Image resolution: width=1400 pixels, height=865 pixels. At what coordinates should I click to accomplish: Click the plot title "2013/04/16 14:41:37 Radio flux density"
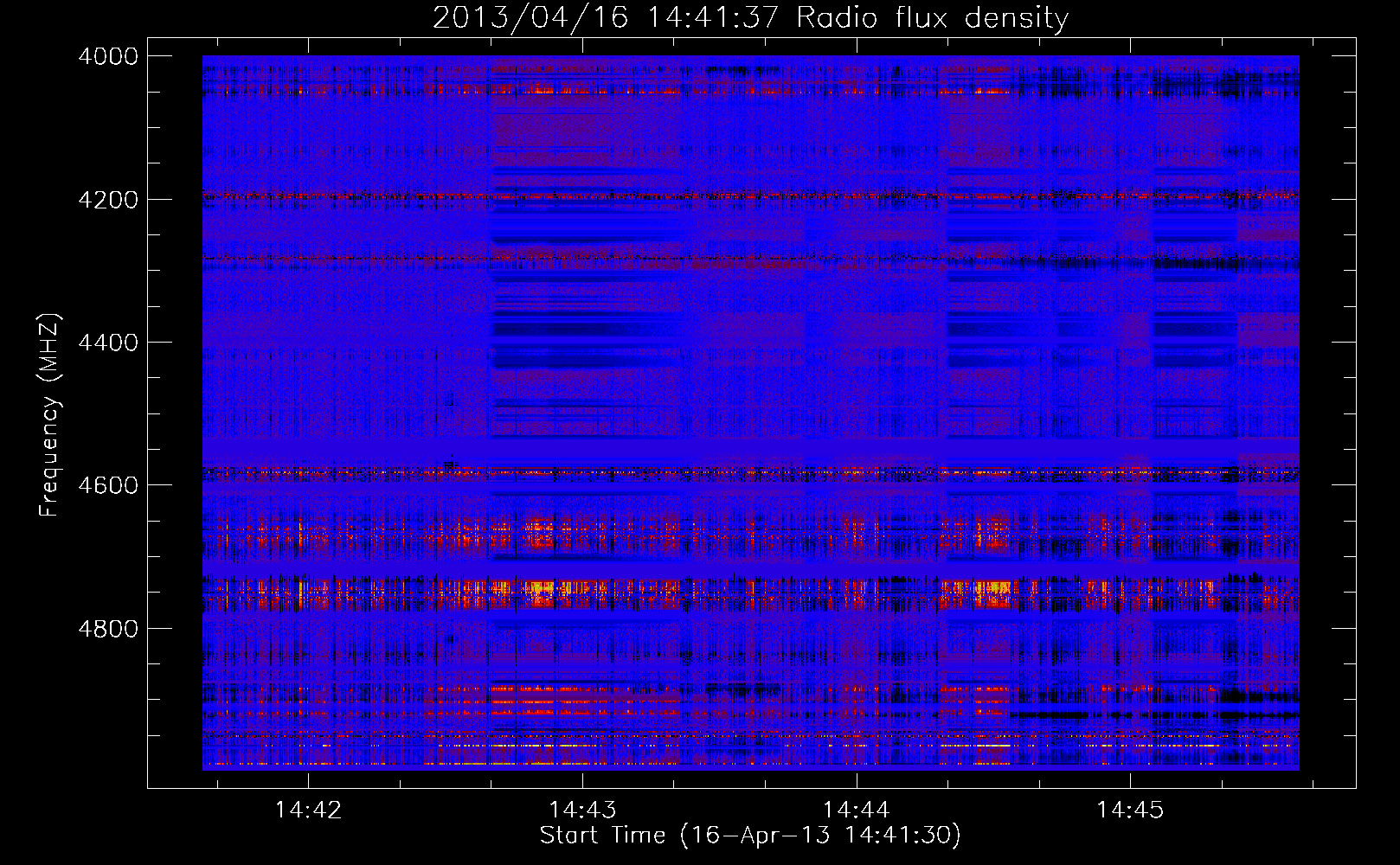coord(750,17)
